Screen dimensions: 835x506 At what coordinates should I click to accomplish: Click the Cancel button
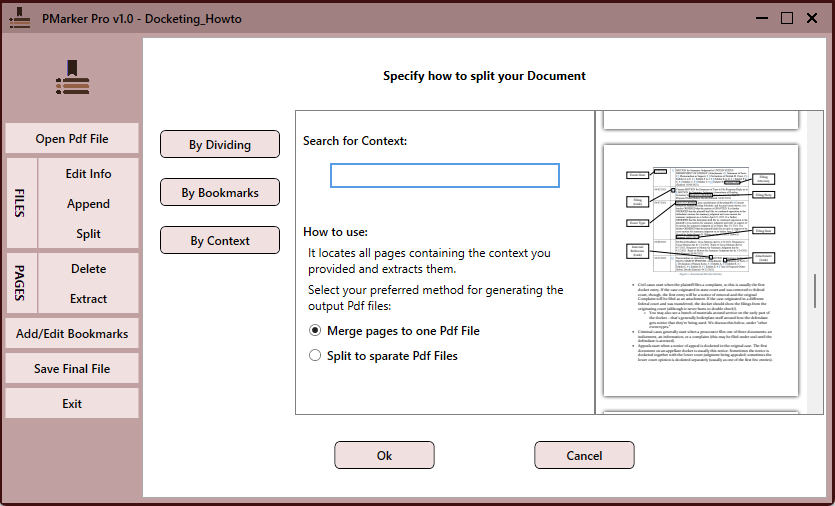[x=584, y=455]
